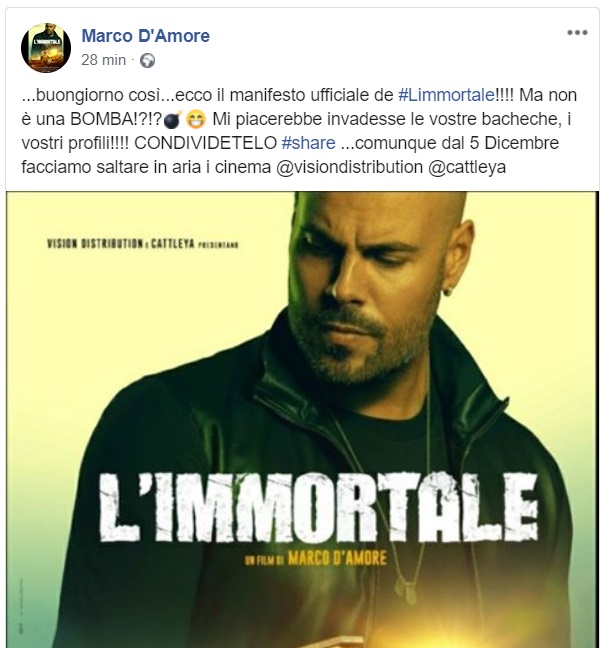
Task: Click the 'un film di Marco D'Amore' credit
Action: 316,559
